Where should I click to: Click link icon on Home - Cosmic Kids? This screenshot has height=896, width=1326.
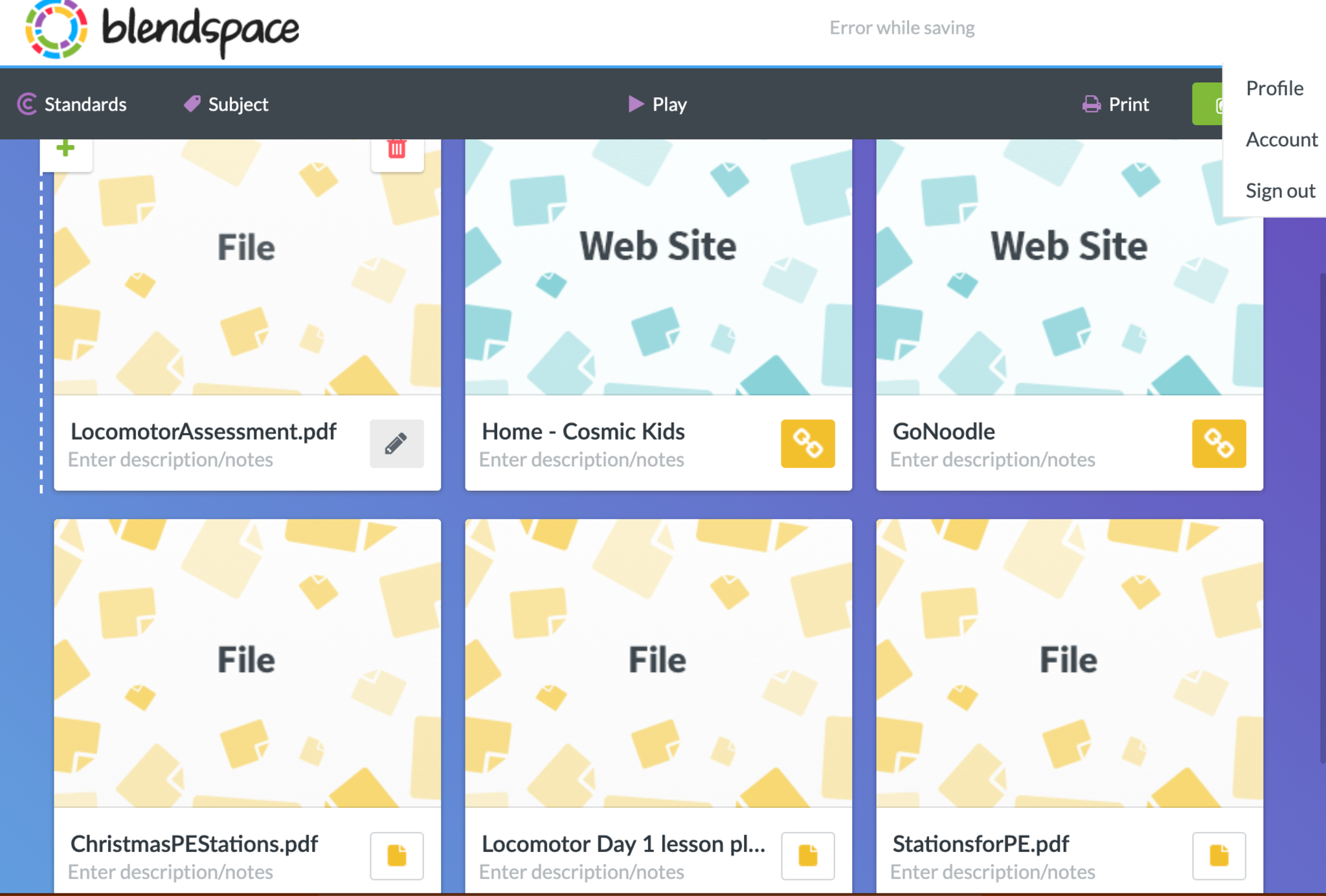pos(807,443)
